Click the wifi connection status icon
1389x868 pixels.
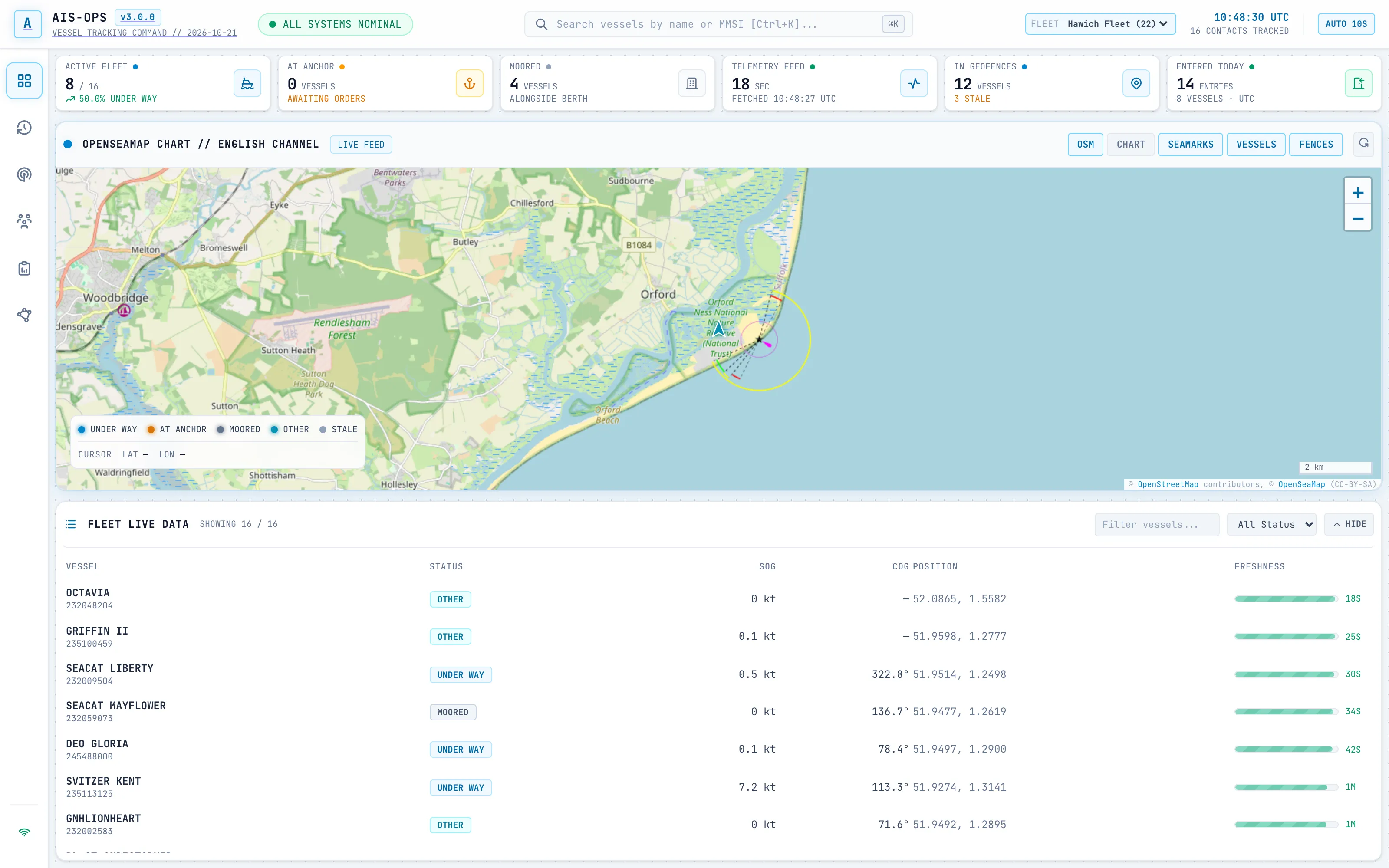point(24,832)
